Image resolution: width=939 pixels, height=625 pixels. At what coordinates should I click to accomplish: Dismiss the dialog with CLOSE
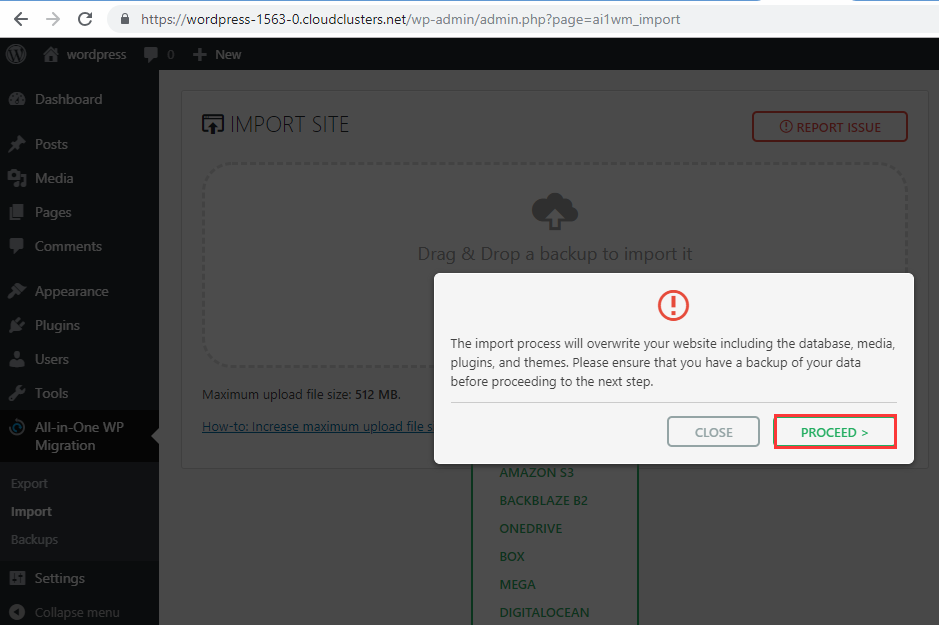pyautogui.click(x=713, y=432)
